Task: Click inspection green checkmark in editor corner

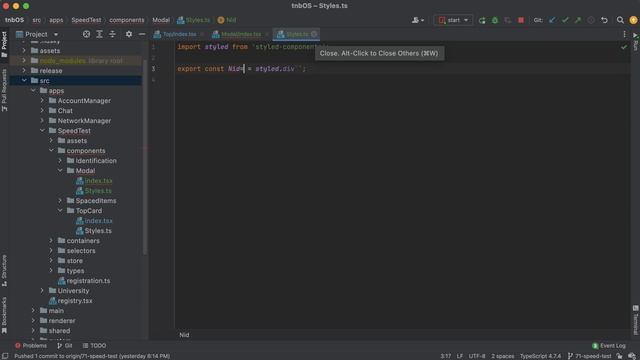Action: 624,47
